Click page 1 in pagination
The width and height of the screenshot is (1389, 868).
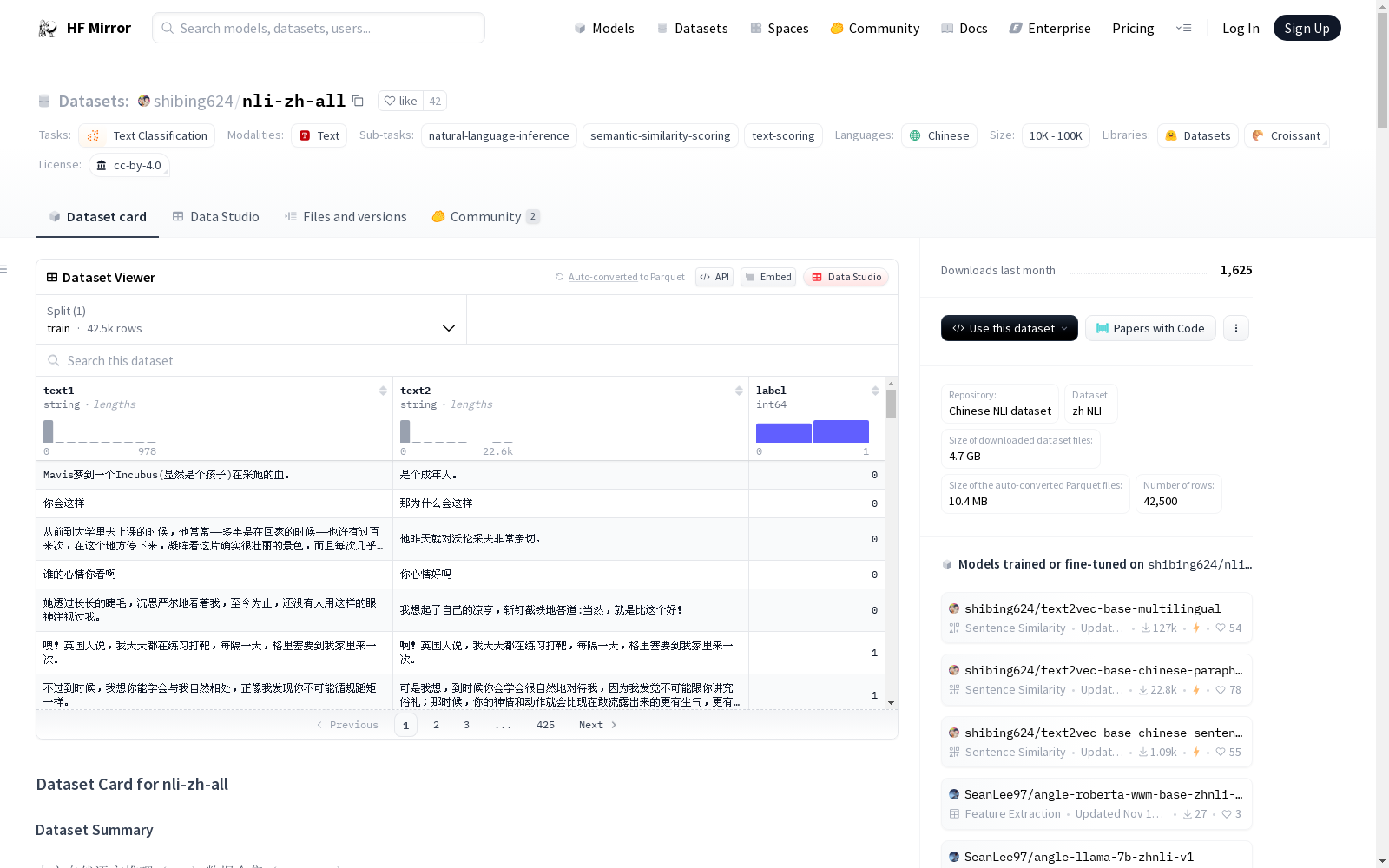(x=405, y=725)
